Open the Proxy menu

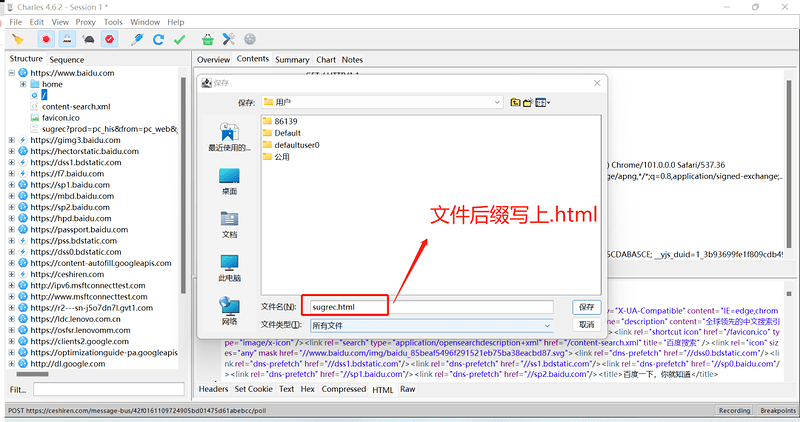pyautogui.click(x=86, y=22)
